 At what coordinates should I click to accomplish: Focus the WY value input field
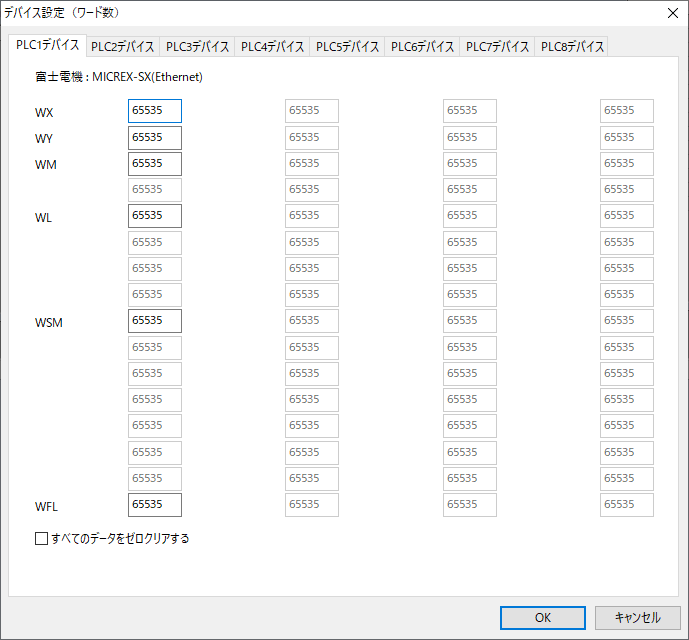[x=155, y=138]
